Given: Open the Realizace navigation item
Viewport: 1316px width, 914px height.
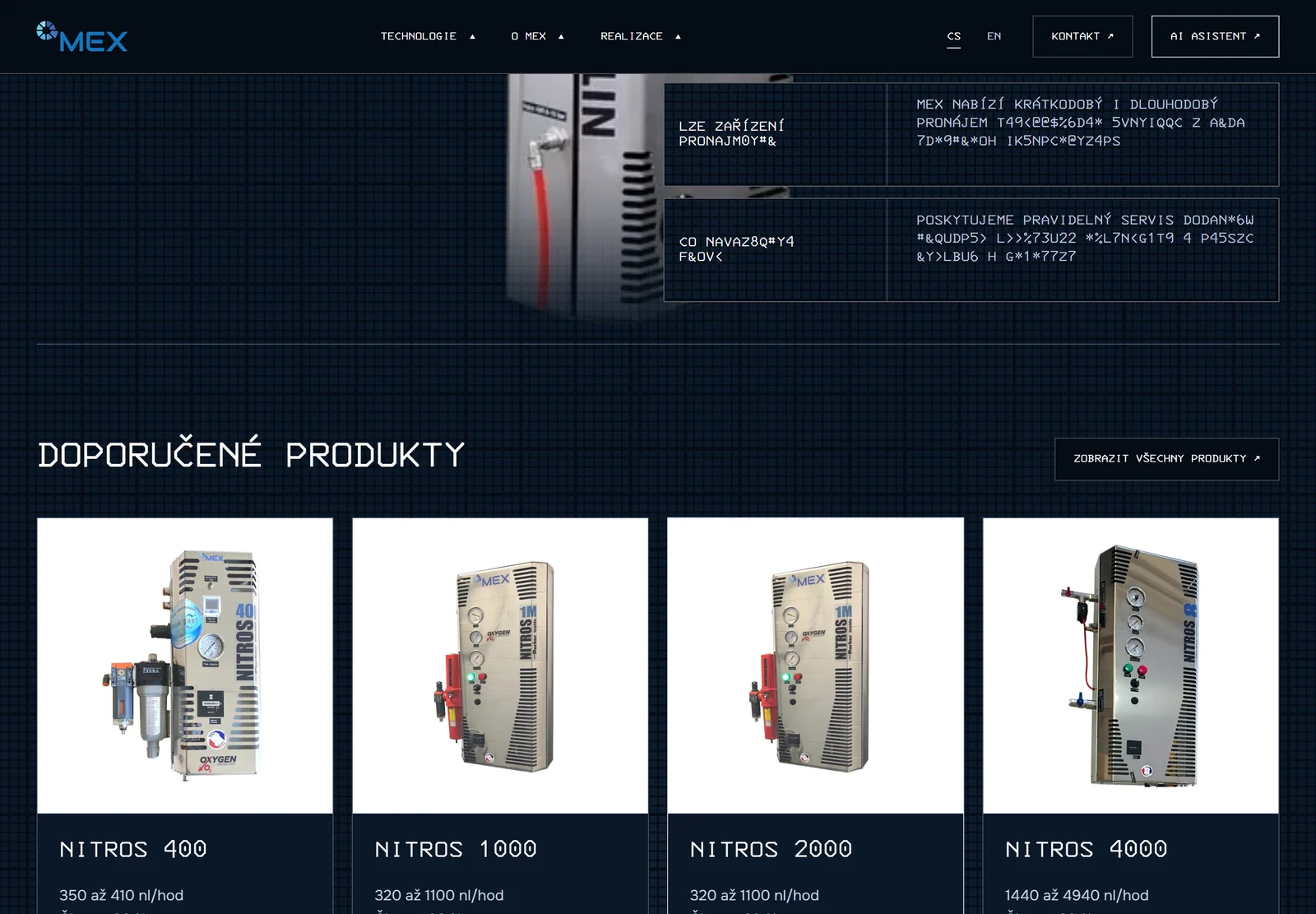Looking at the screenshot, I should click(631, 36).
